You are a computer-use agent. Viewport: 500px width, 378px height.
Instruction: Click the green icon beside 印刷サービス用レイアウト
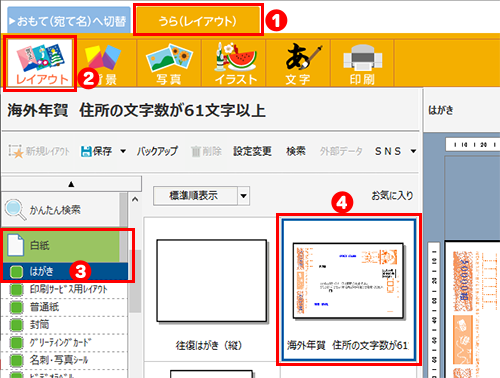click(16, 289)
